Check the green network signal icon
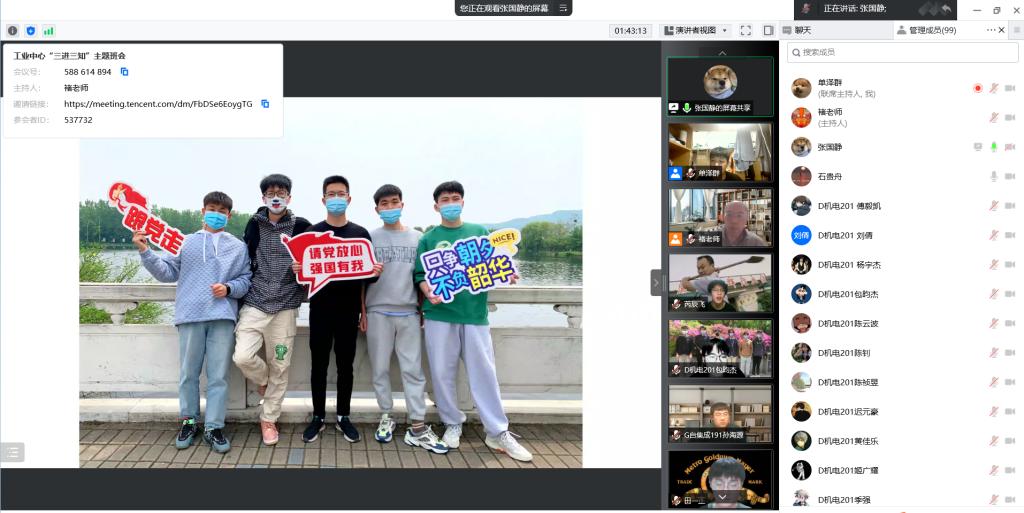This screenshot has width=1024, height=513. click(48, 31)
